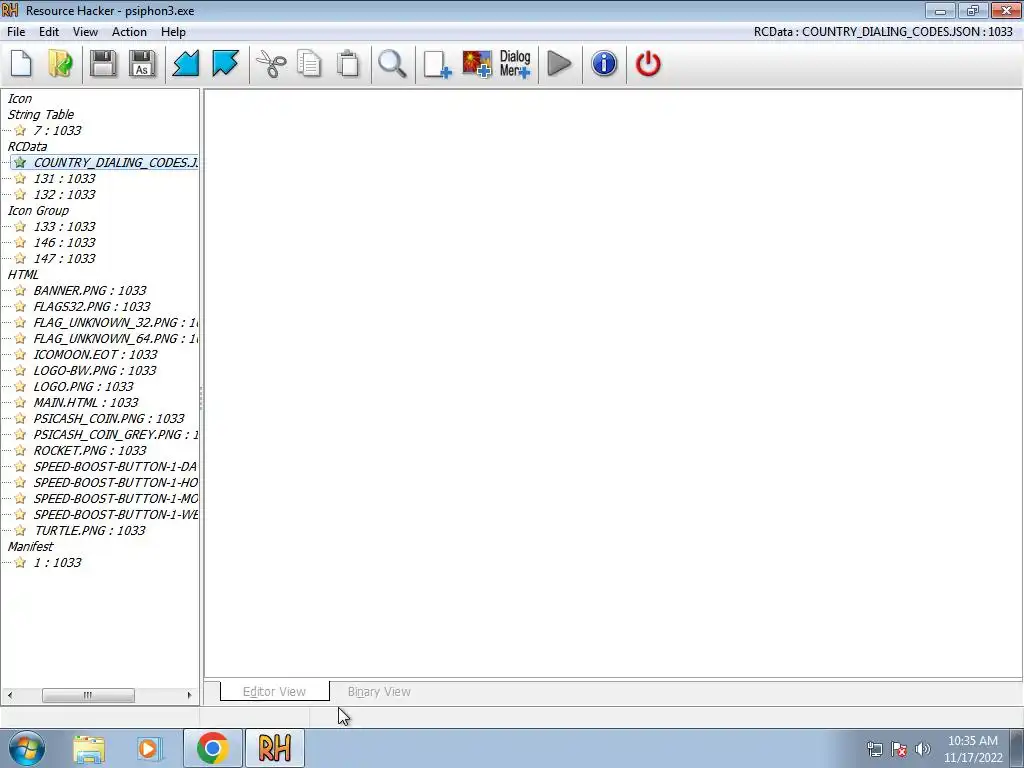Screen dimensions: 1024x768
Task: Launch Google Chrome from the taskbar
Action: pyautogui.click(x=213, y=748)
